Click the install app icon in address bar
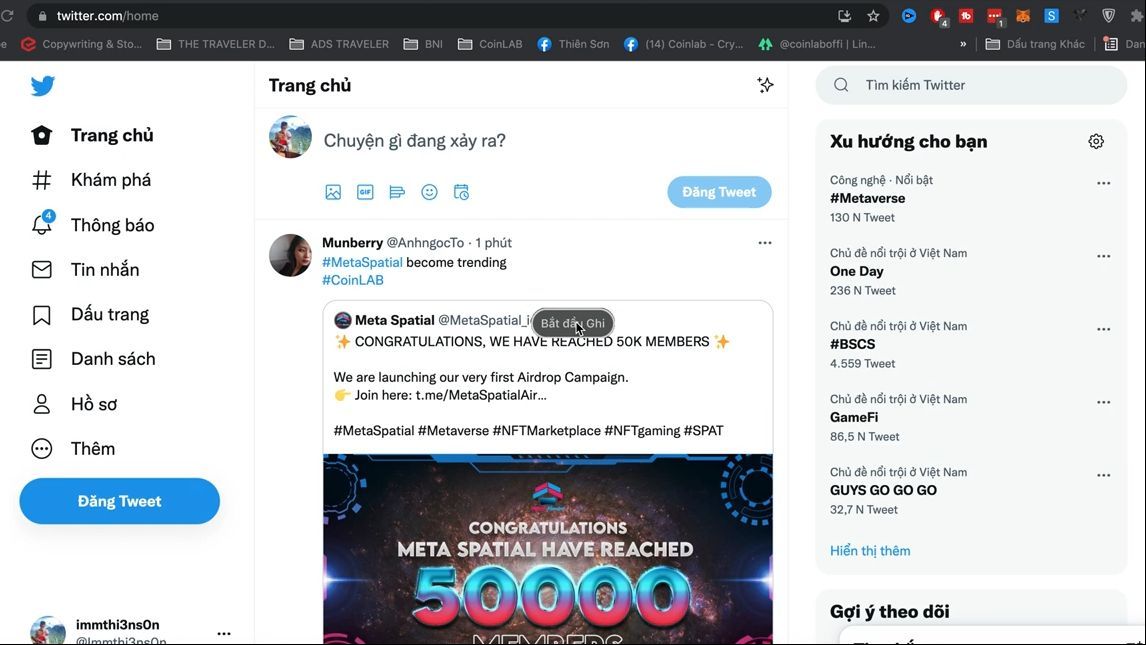 pos(844,15)
